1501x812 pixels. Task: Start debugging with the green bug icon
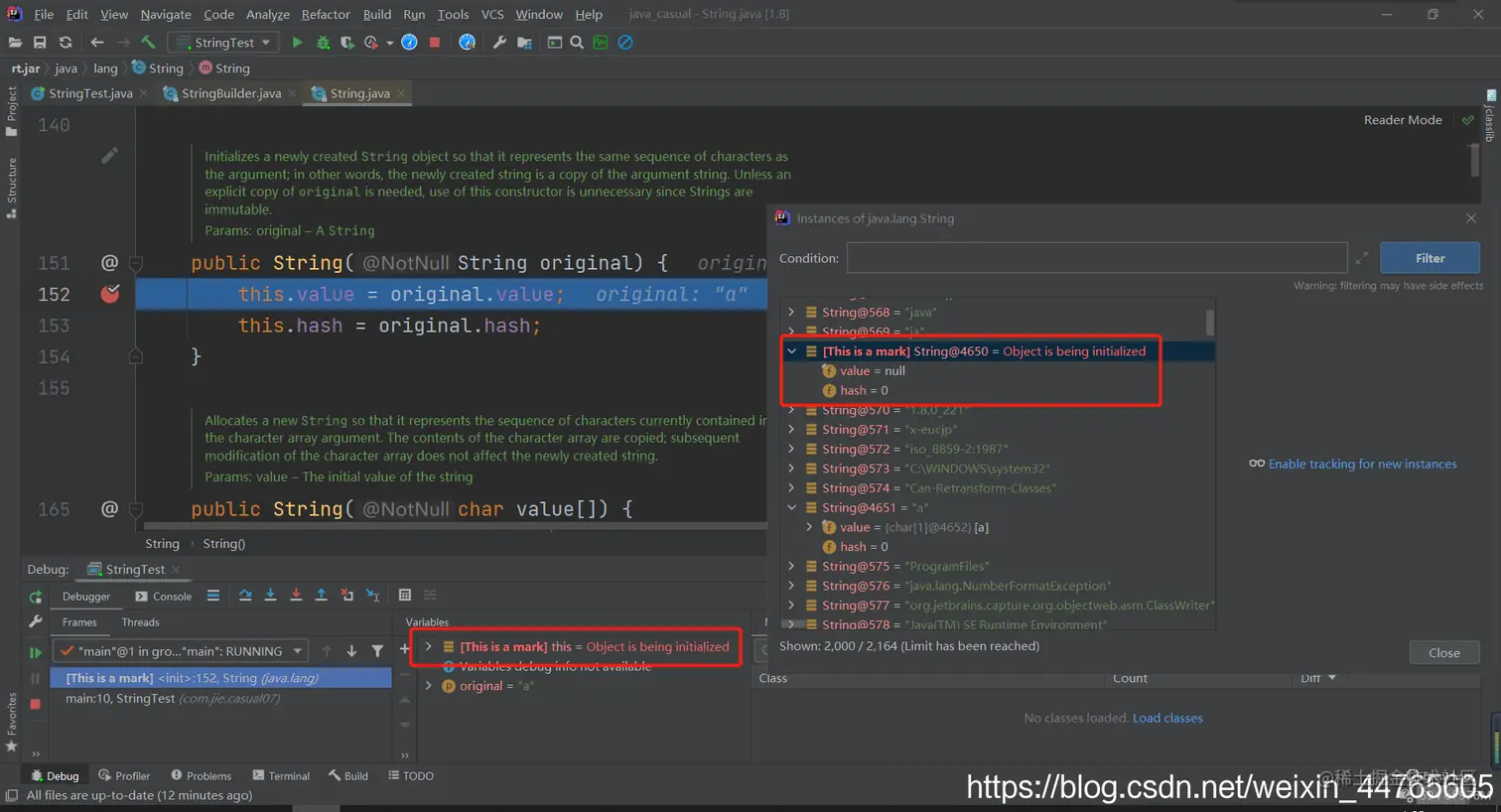[x=323, y=43]
